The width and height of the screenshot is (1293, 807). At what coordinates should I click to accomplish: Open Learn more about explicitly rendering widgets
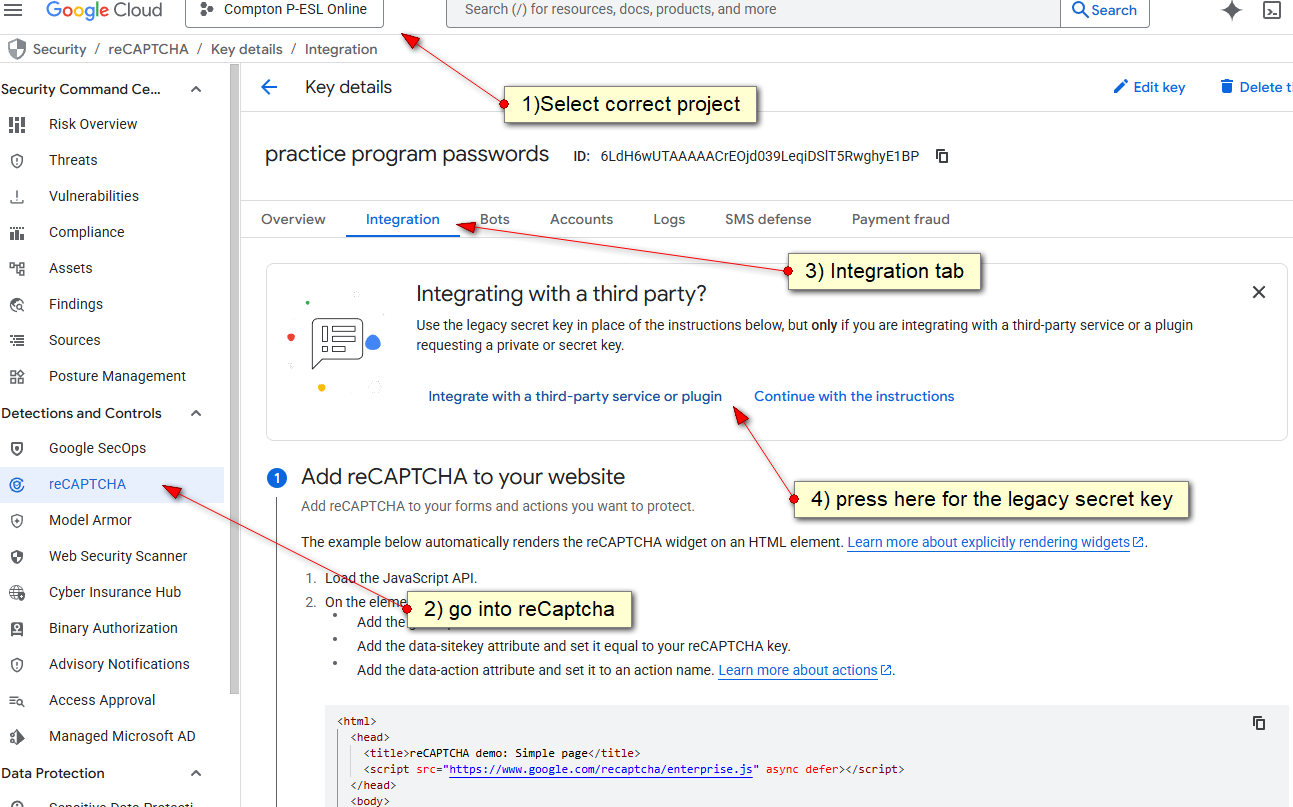click(996, 542)
